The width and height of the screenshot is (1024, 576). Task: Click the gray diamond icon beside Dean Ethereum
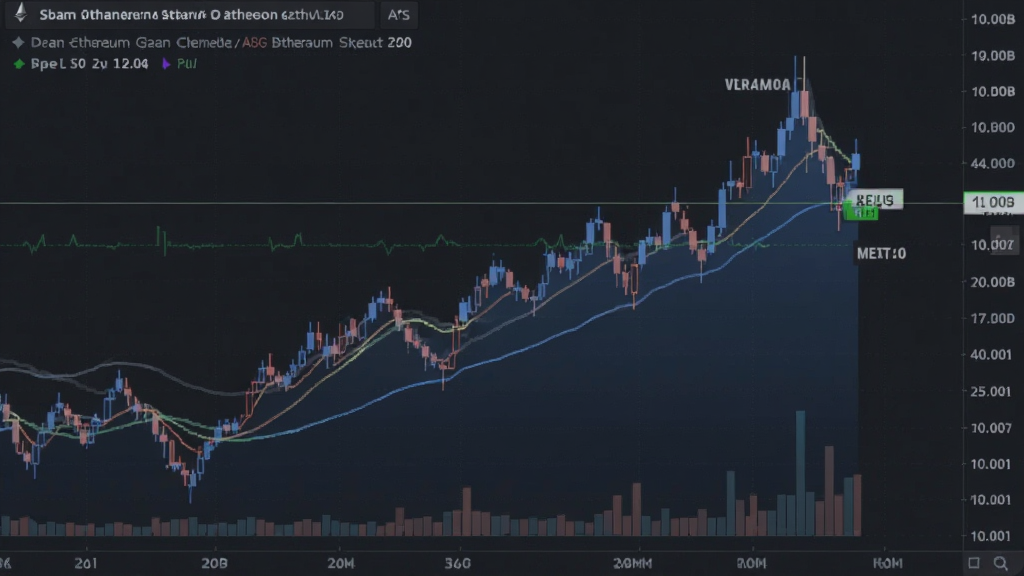[x=18, y=42]
